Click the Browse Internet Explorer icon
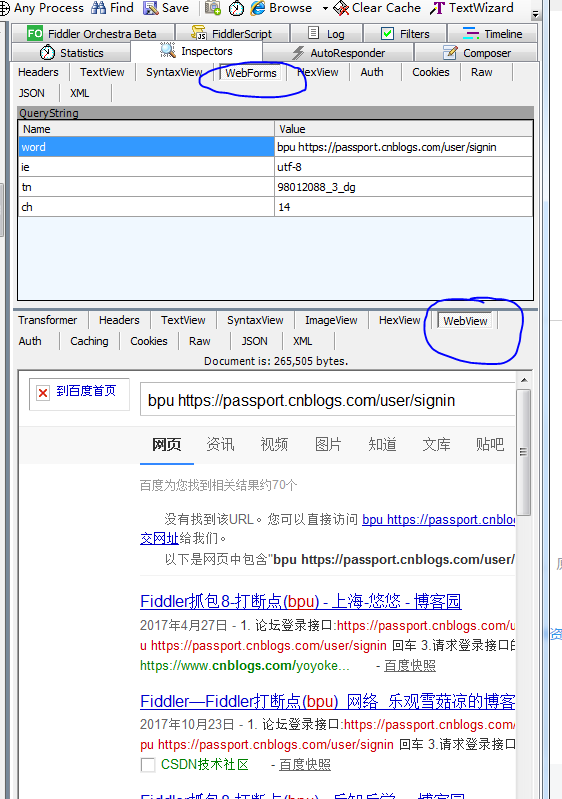 pos(258,8)
